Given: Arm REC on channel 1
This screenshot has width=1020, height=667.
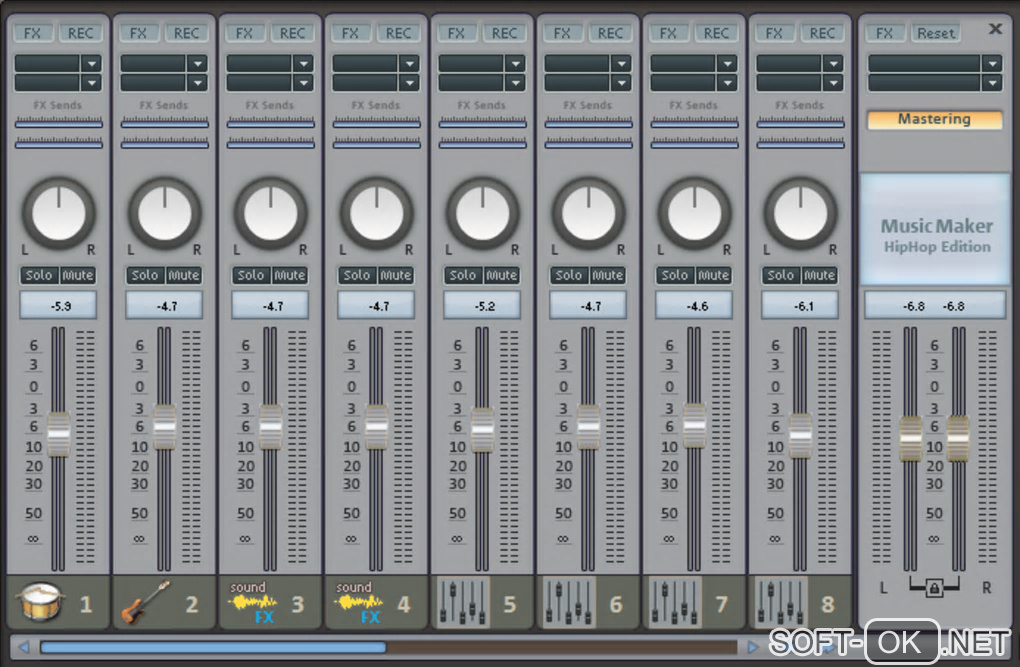Looking at the screenshot, I should [81, 33].
